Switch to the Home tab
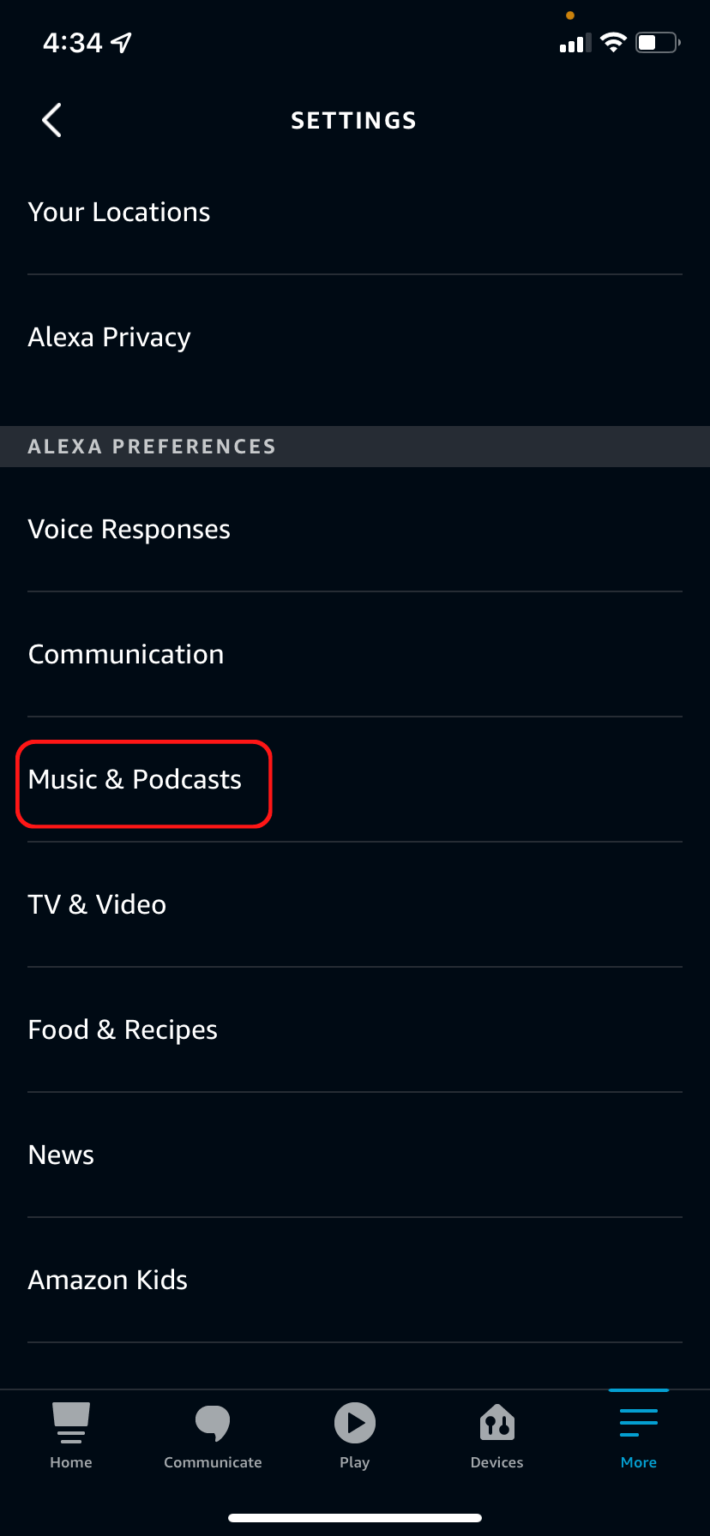Screen dimensions: 710x1536 click(x=70, y=1435)
